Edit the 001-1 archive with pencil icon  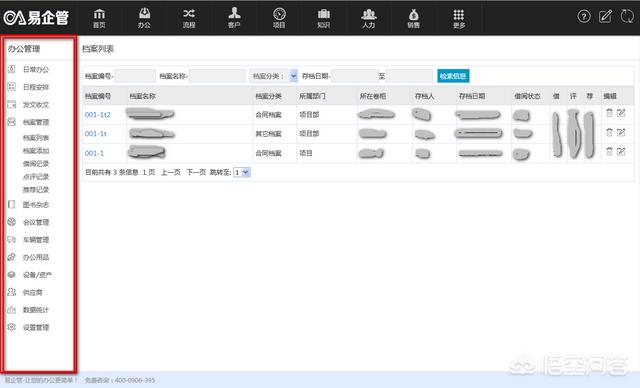[621, 151]
